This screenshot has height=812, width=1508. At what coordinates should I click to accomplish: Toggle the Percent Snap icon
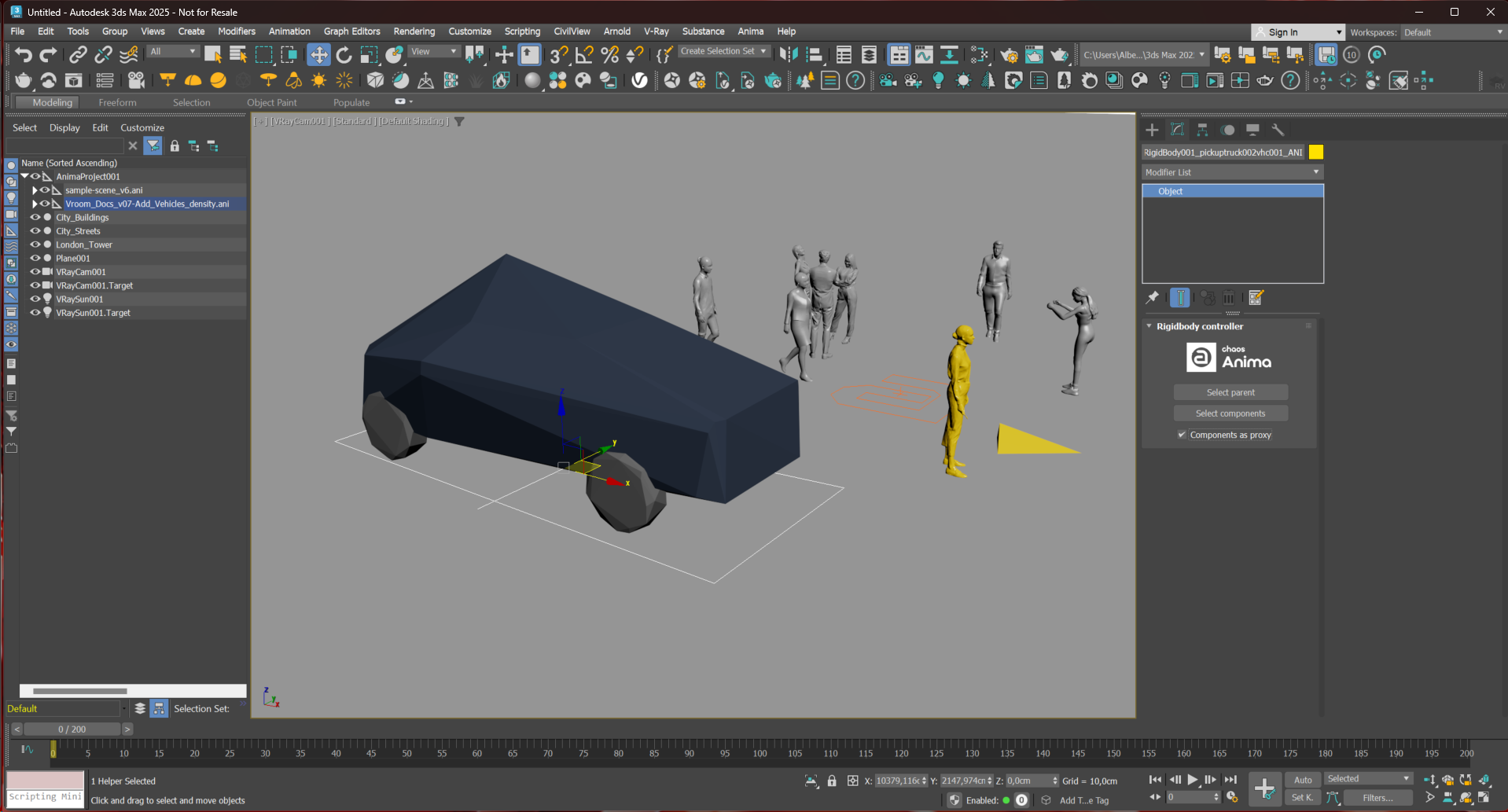(x=609, y=54)
